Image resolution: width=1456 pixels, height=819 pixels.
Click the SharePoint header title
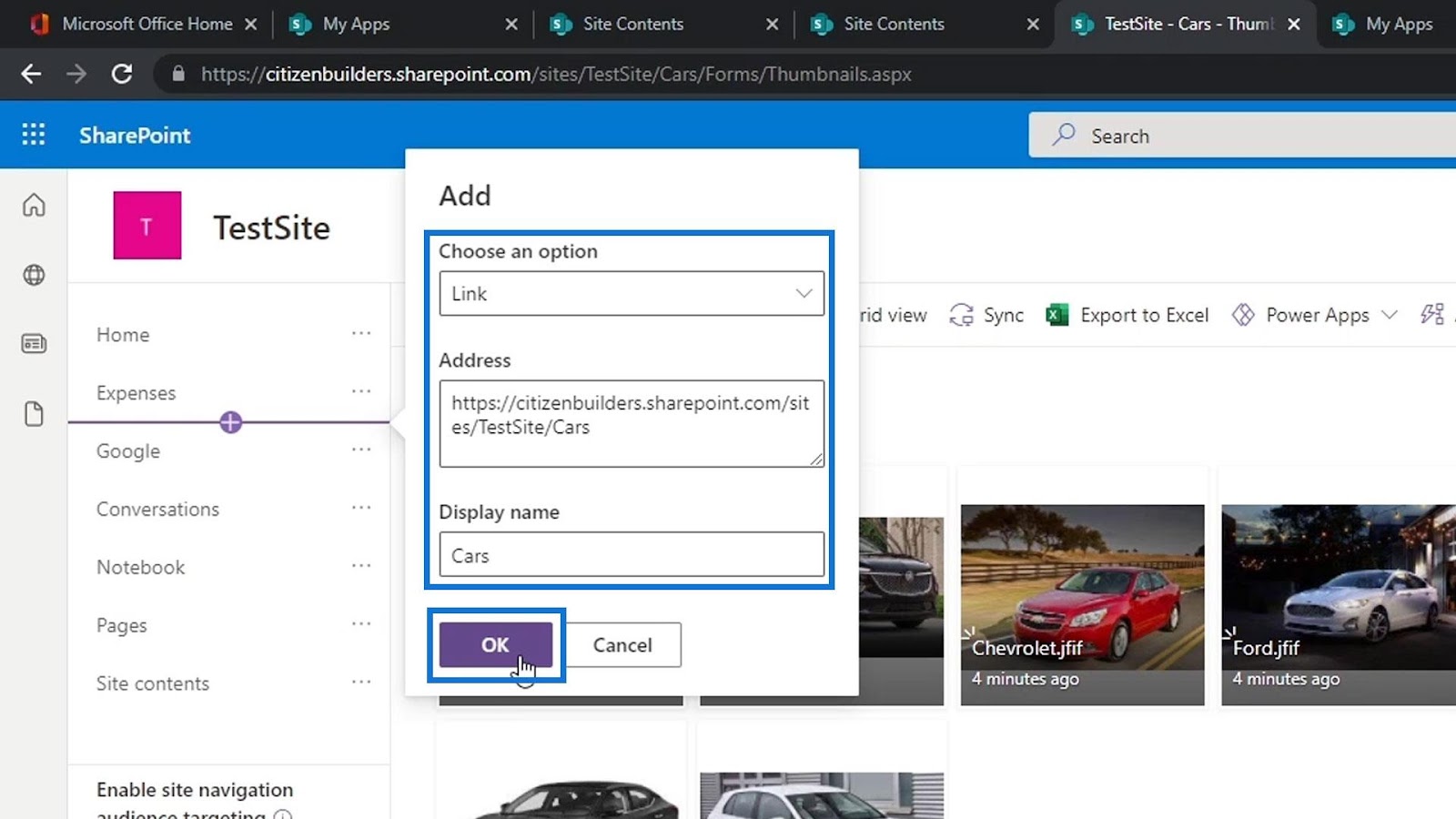click(135, 136)
